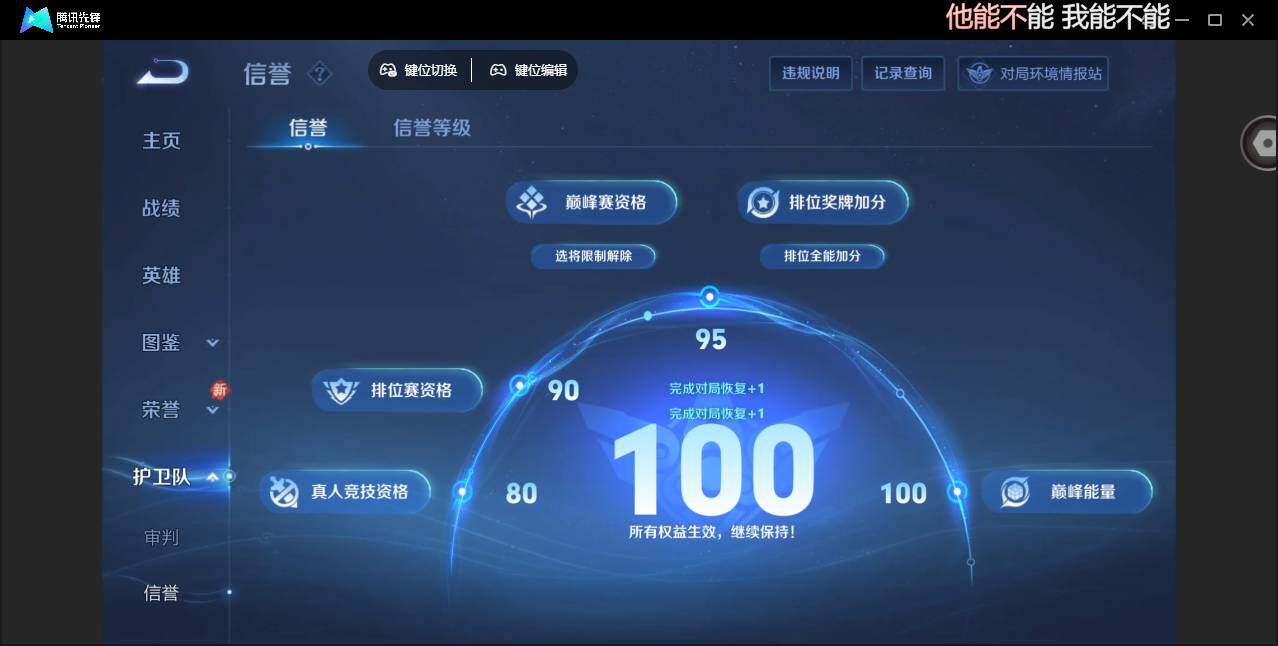Click the gamepad icon on 键位切换
The image size is (1278, 646).
click(388, 70)
